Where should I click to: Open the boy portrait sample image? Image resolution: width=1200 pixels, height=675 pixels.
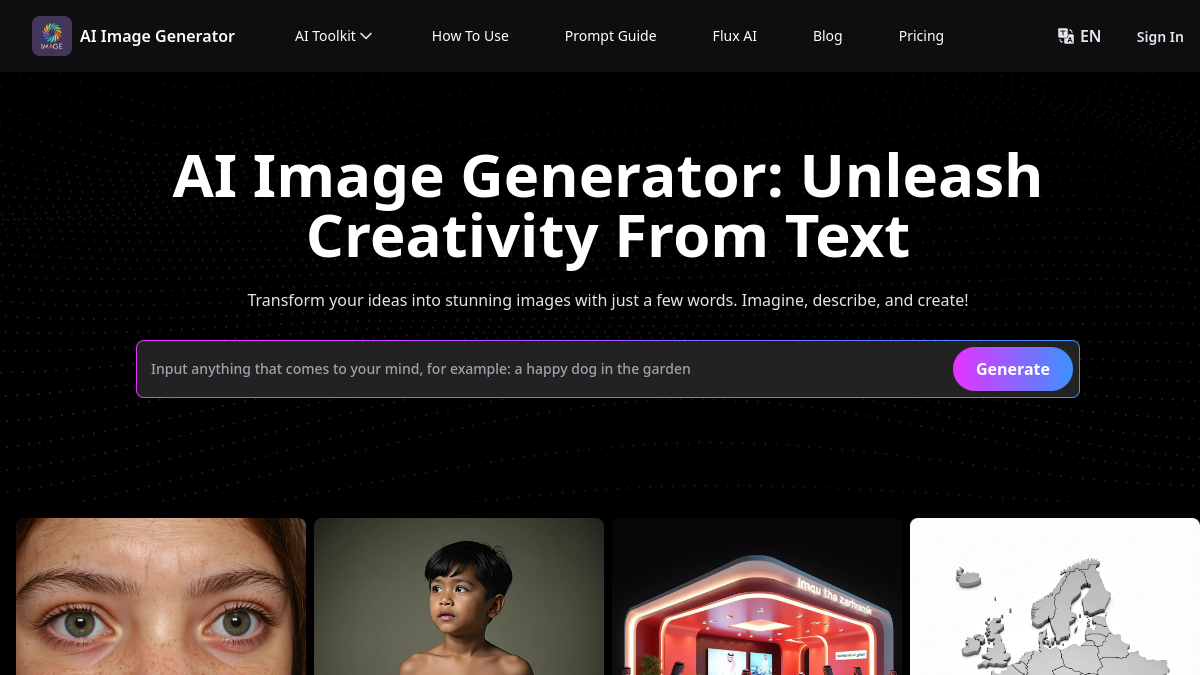tap(459, 596)
